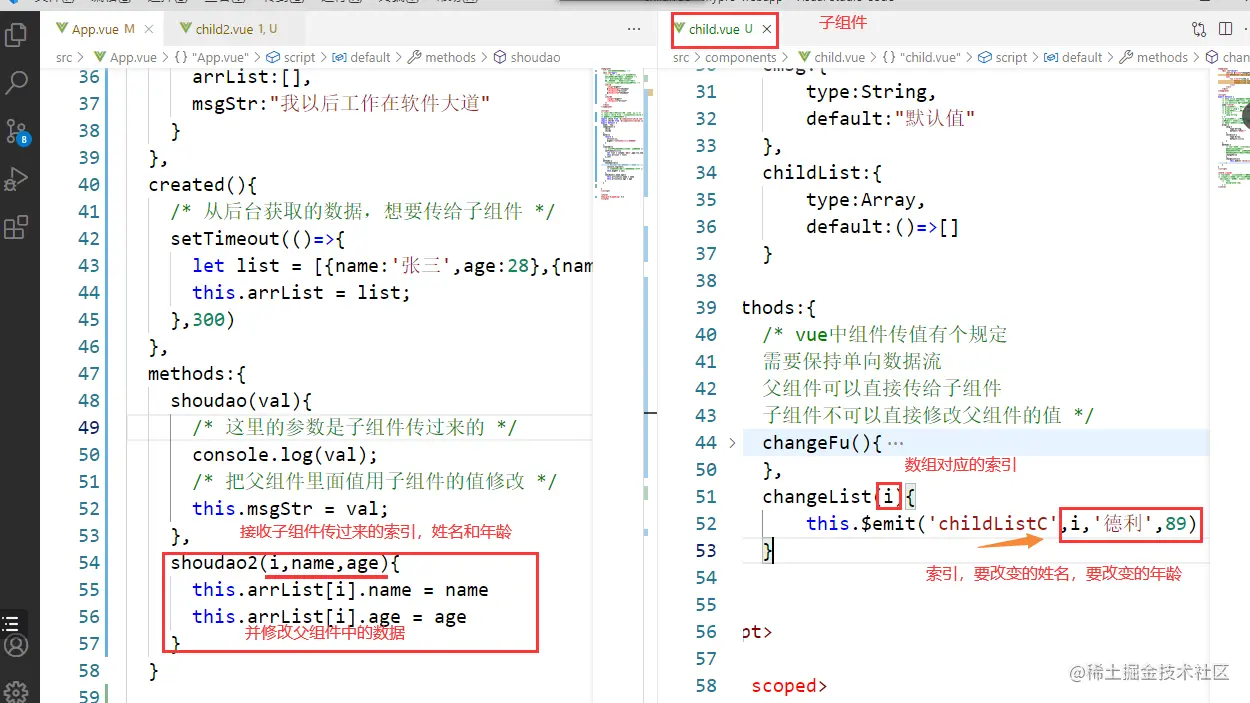Open the Manage gear settings icon
This screenshot has height=703, width=1250.
point(16,691)
